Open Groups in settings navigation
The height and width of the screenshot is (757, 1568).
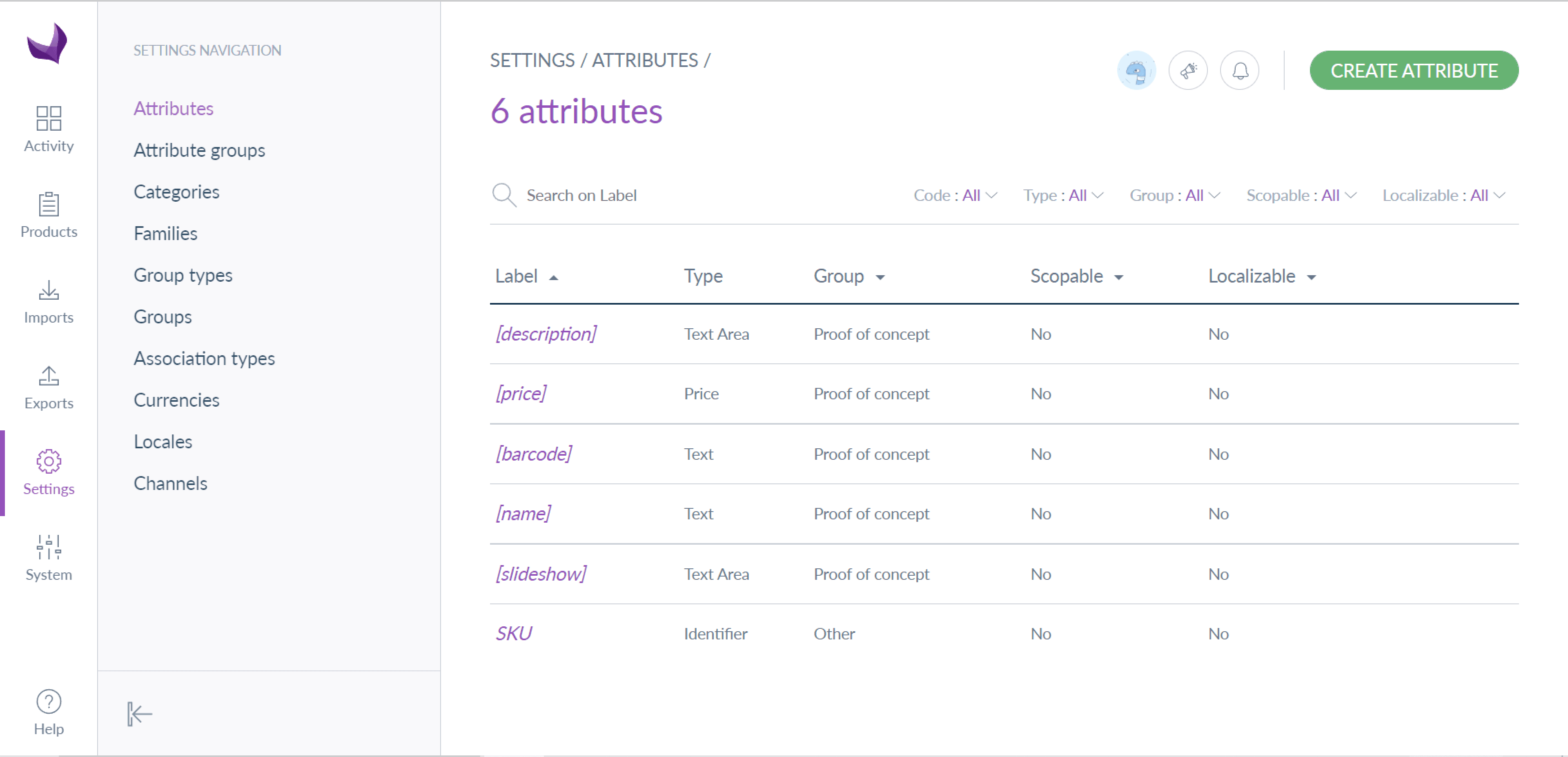[x=163, y=317]
